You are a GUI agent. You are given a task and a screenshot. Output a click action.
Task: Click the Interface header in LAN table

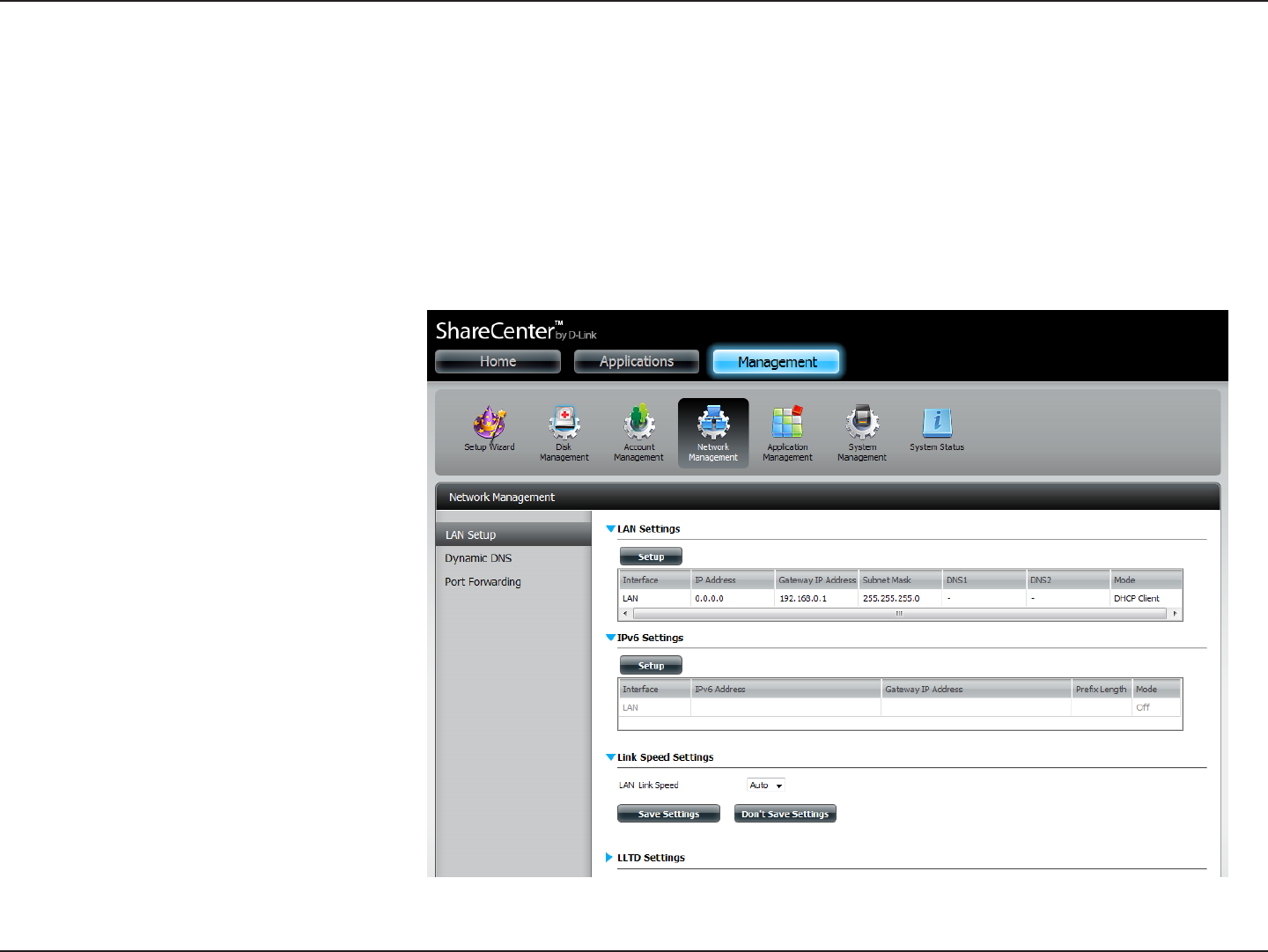(x=655, y=580)
